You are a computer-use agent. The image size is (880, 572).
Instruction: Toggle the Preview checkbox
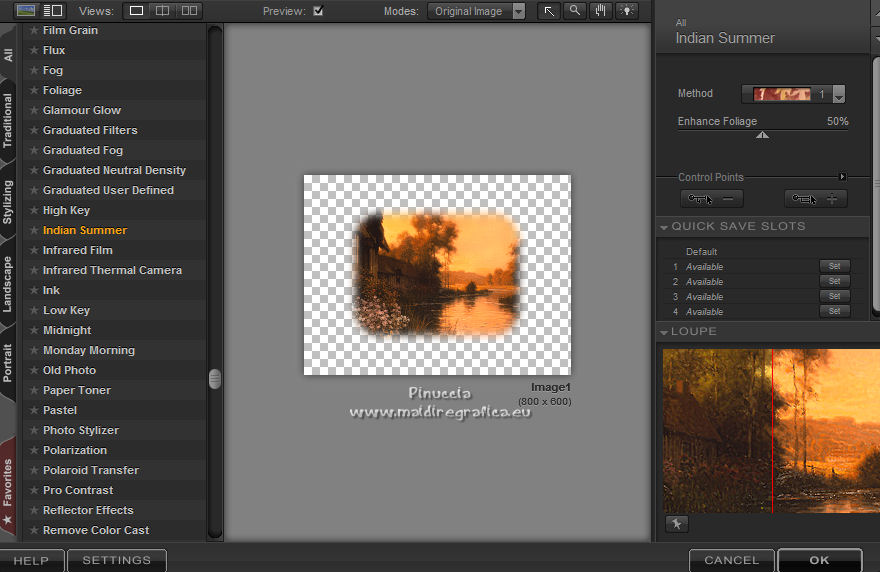pos(318,11)
